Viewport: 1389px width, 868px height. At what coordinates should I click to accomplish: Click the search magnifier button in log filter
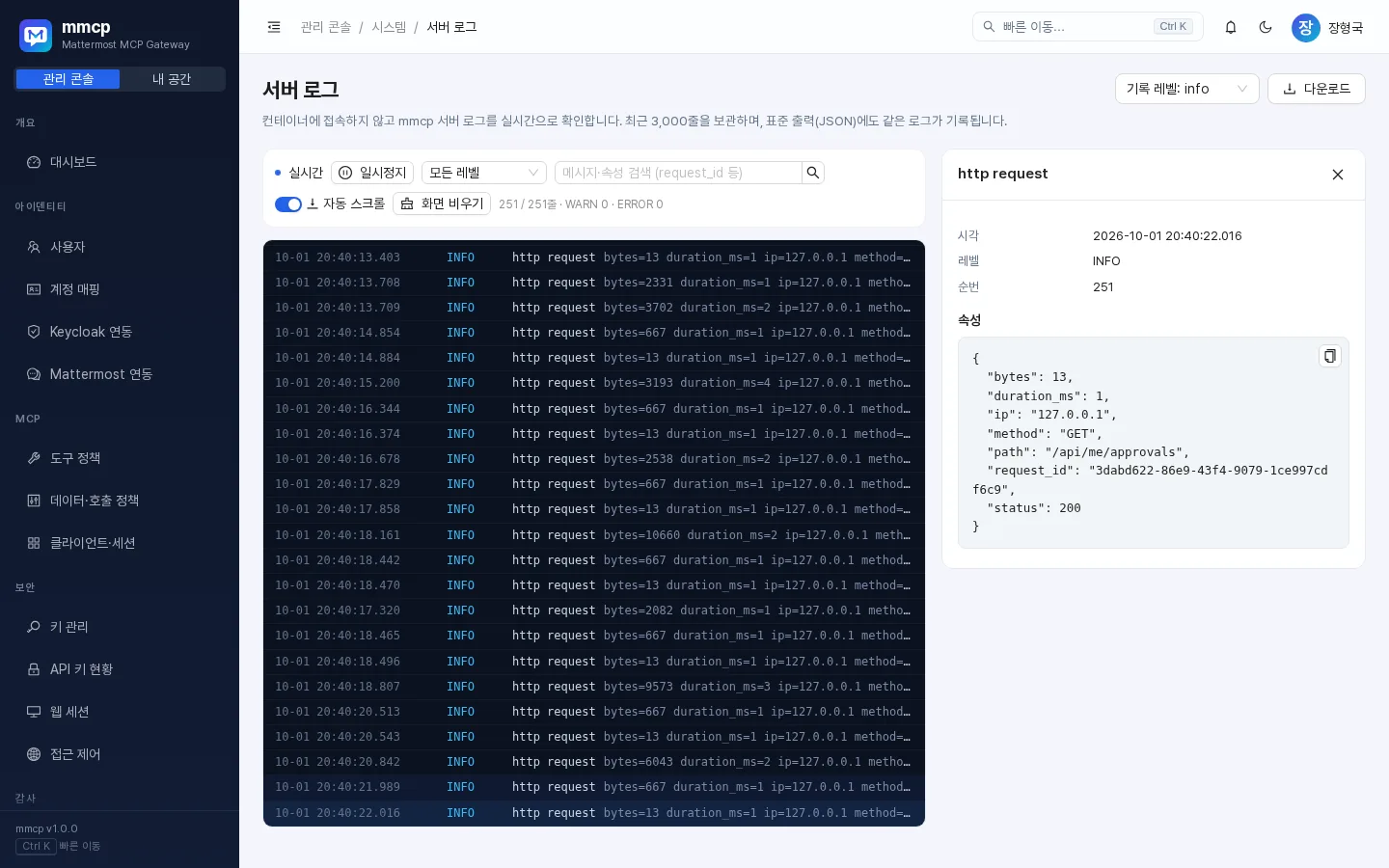pyautogui.click(x=813, y=173)
